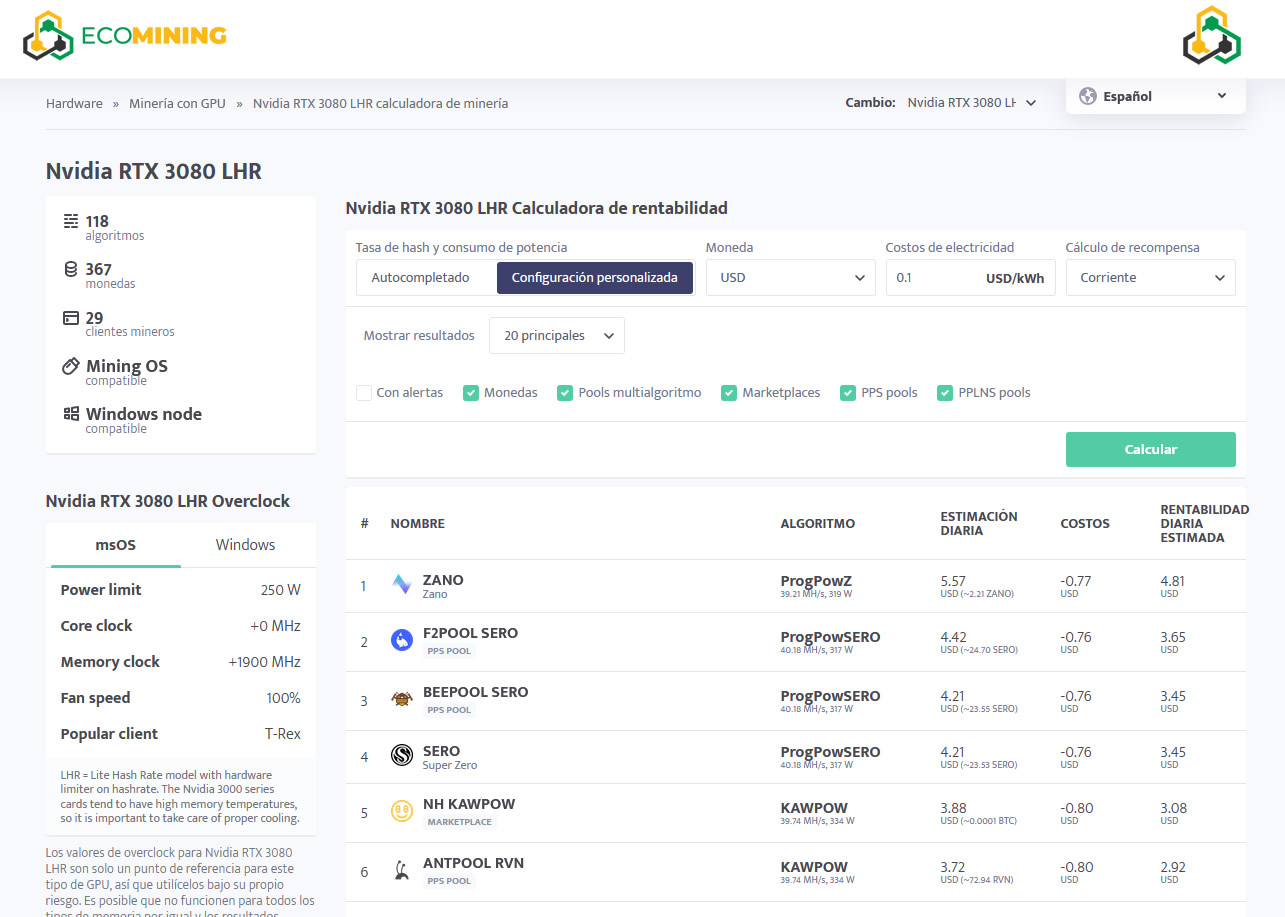Open the ANTPOOL RVN name link
The image size is (1285, 917).
[473, 863]
